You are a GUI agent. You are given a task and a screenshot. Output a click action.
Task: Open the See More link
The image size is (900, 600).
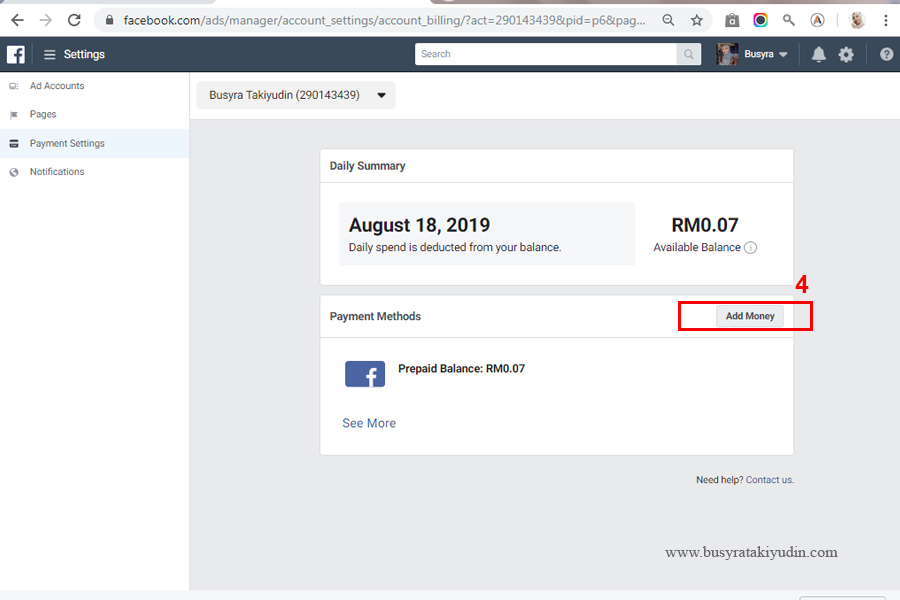368,423
